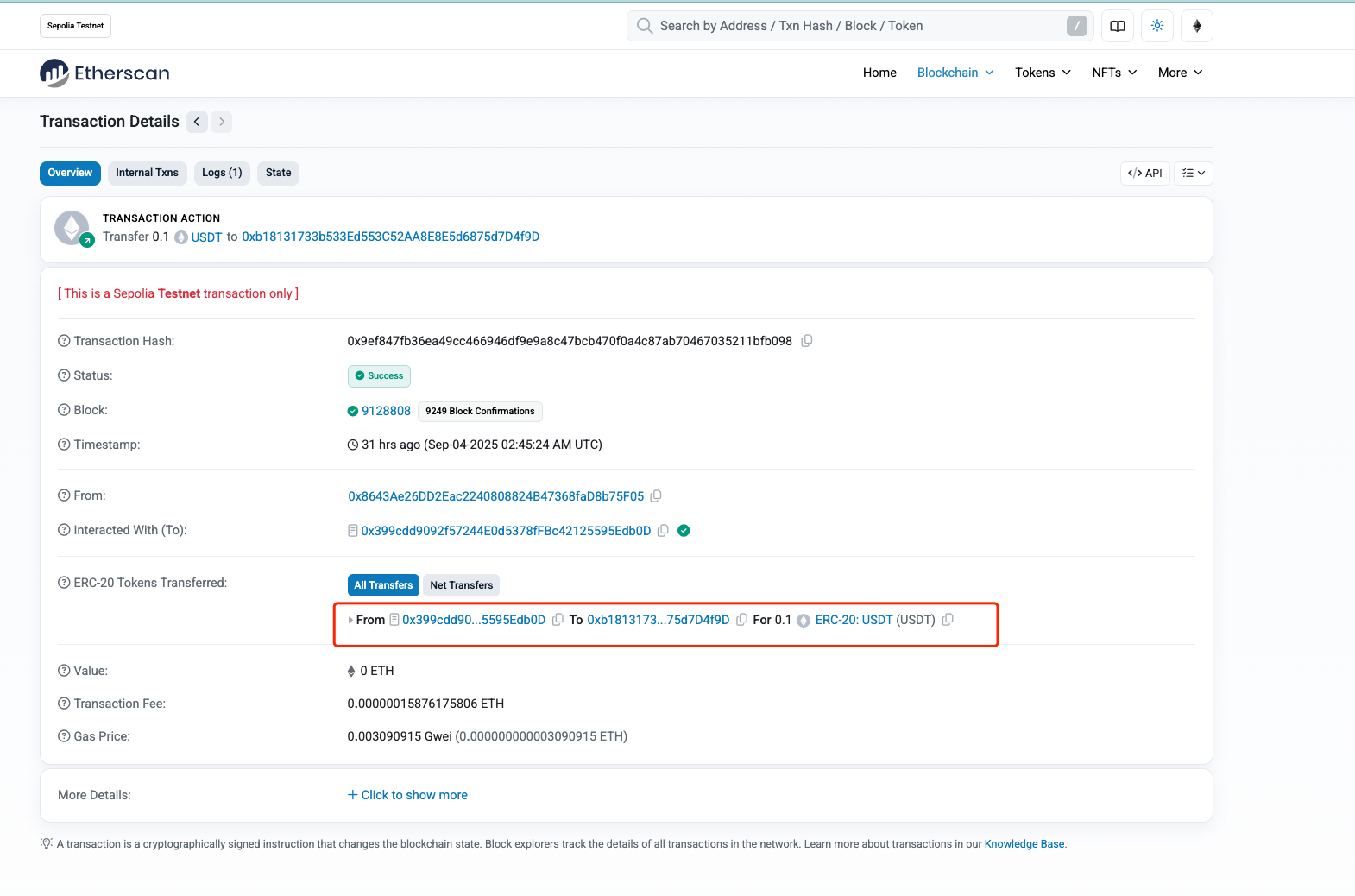Image resolution: width=1355 pixels, height=896 pixels.
Task: Click the 9249 Block Confirmations badge
Action: click(480, 412)
